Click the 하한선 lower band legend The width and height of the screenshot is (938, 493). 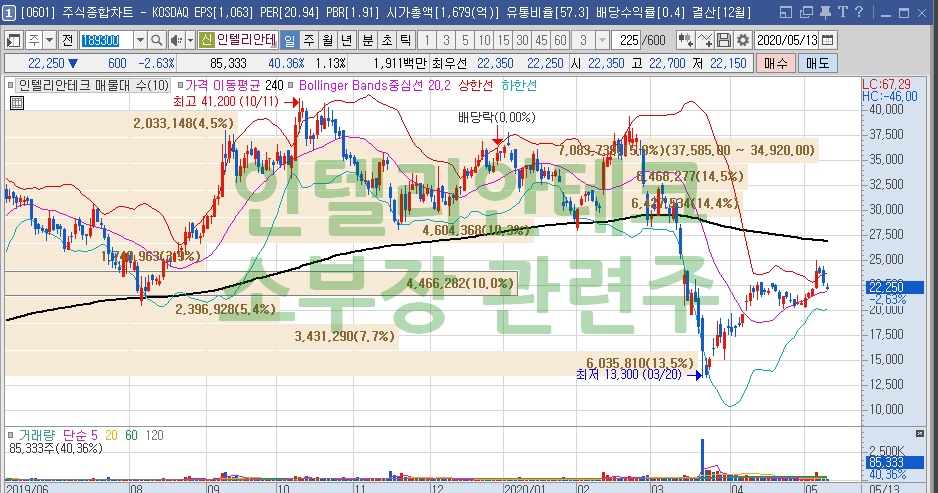click(519, 86)
